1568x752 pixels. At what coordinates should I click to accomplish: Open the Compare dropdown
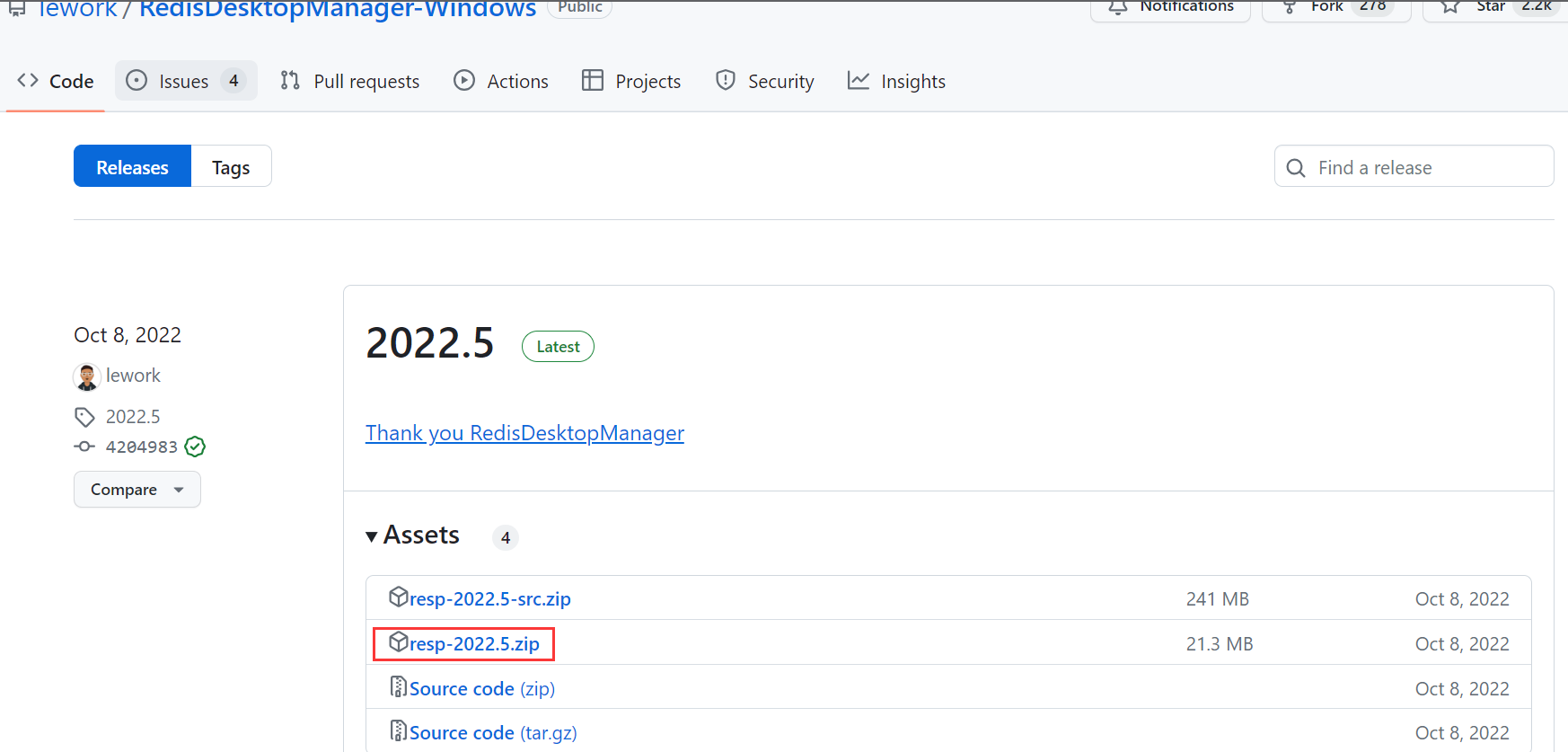(137, 490)
